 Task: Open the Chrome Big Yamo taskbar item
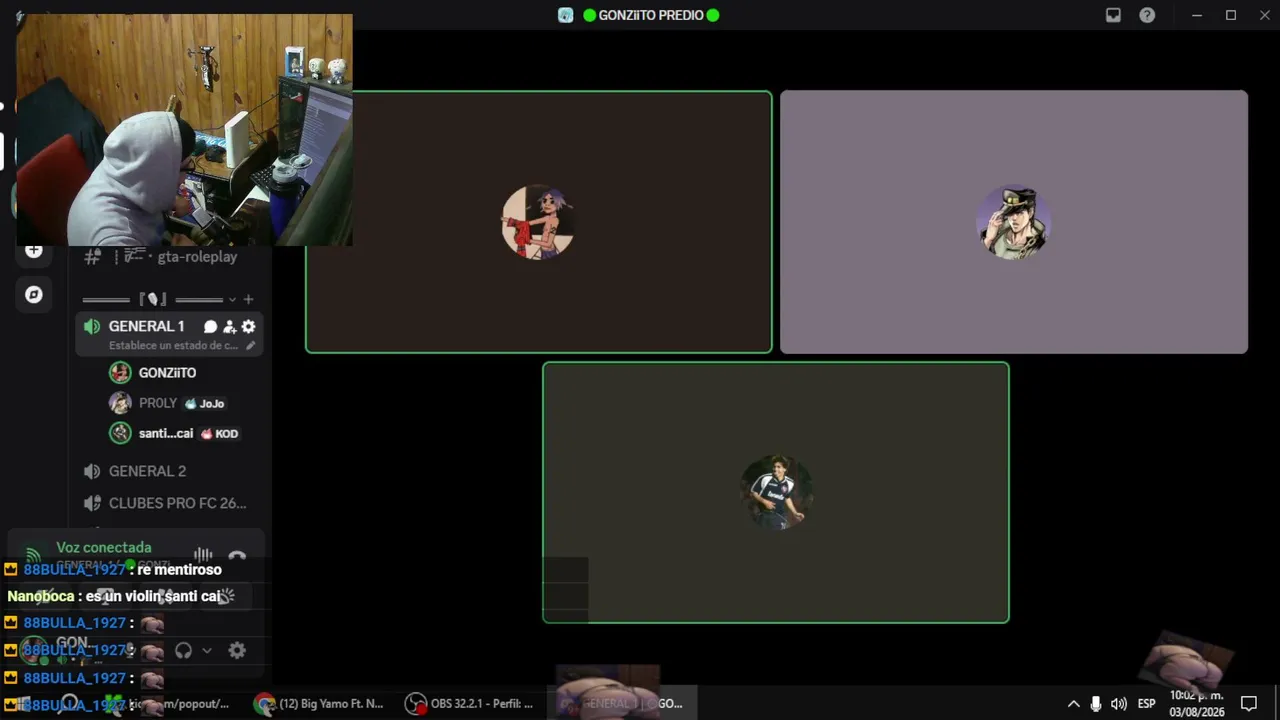(319, 703)
